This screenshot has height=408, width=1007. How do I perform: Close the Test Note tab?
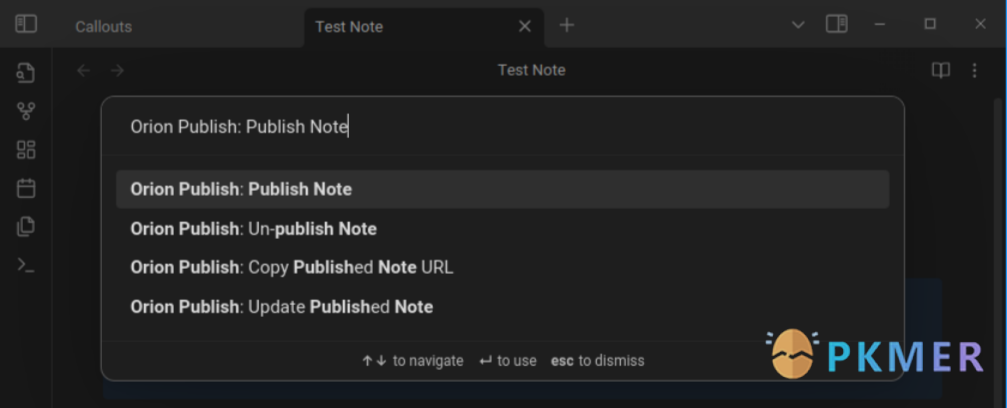click(525, 26)
